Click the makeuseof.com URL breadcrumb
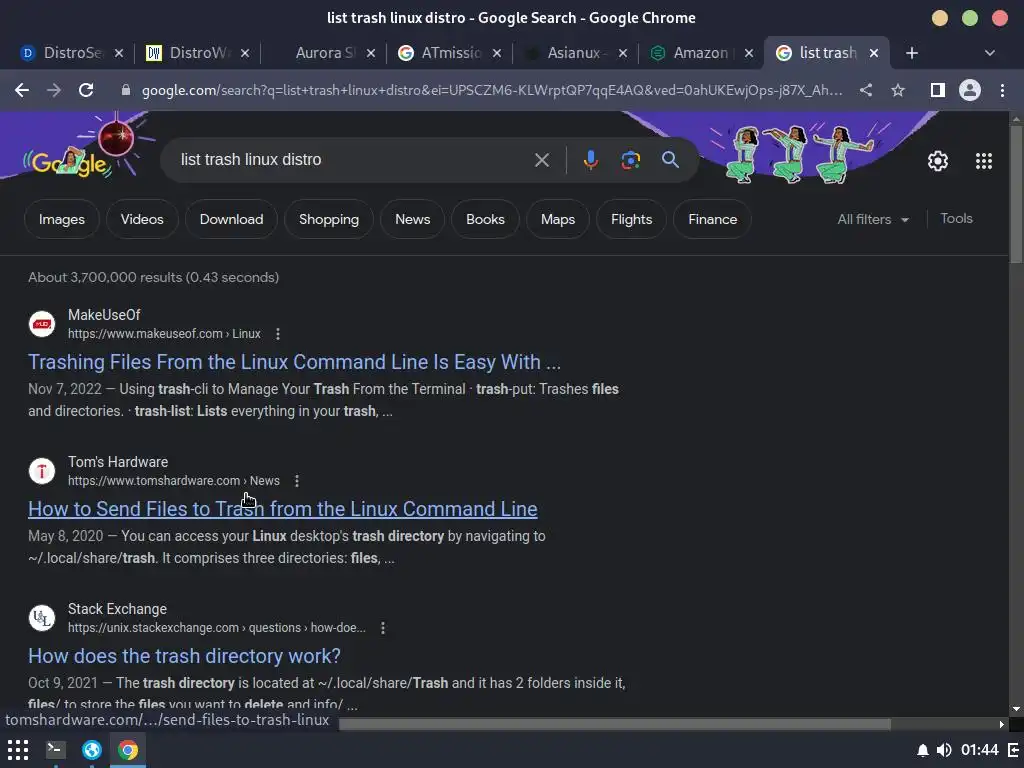The height and width of the screenshot is (768, 1024). click(x=164, y=334)
